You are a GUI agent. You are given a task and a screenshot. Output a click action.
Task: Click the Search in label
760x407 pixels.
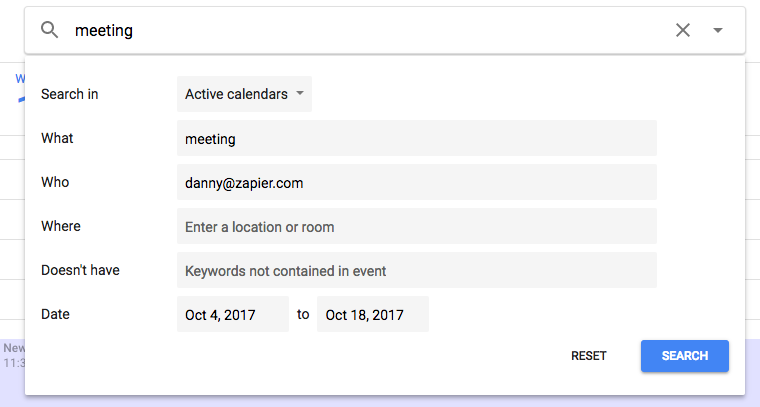click(x=70, y=94)
